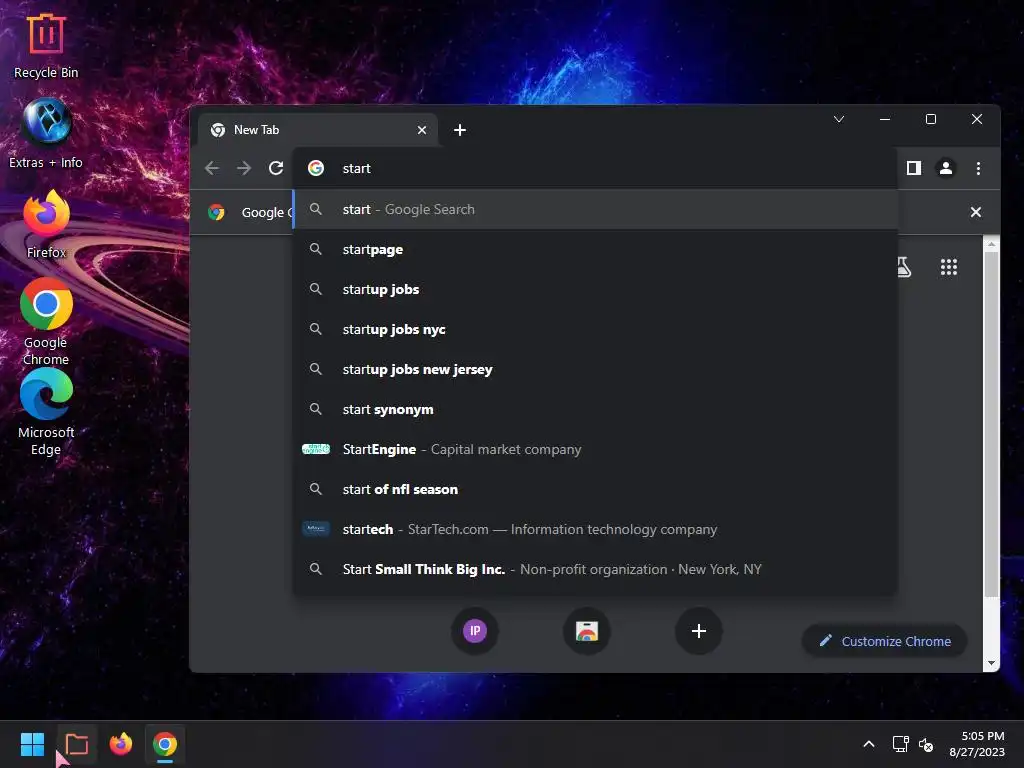Image resolution: width=1024 pixels, height=768 pixels.
Task: Select the New Tab tab
Action: coord(317,130)
